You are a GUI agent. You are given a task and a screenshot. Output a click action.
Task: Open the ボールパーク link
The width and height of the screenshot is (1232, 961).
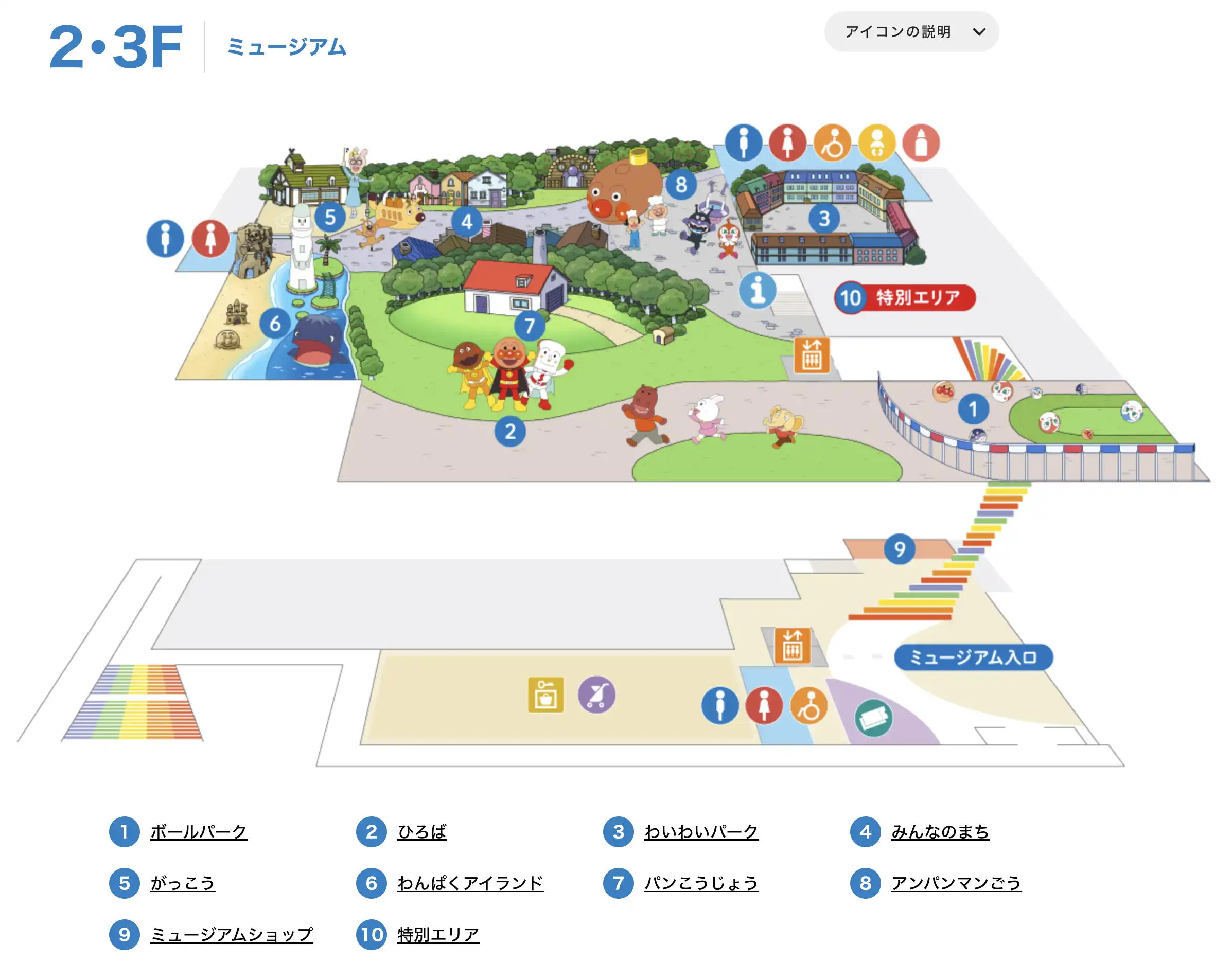[199, 831]
